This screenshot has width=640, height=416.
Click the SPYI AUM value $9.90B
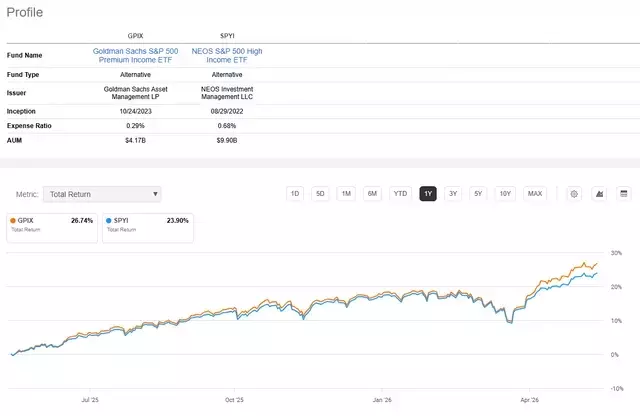coord(227,140)
